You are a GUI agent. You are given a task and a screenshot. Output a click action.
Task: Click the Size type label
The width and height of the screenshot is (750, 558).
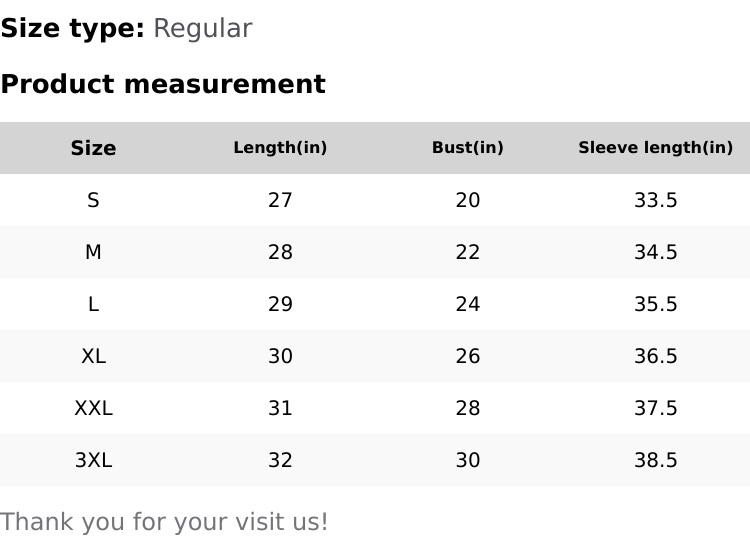pyautogui.click(x=72, y=28)
